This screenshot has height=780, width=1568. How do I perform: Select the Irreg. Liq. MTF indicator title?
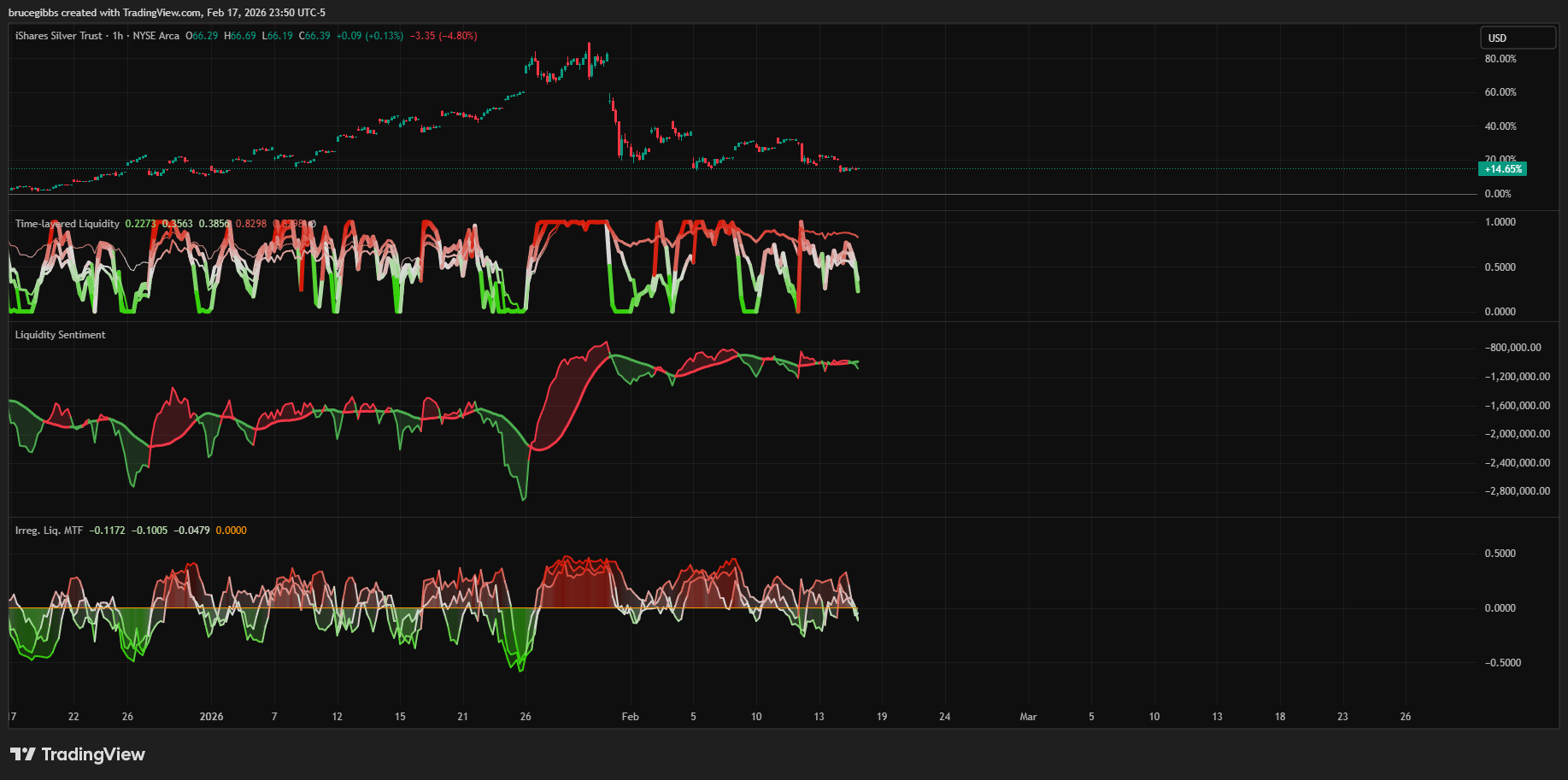49,531
